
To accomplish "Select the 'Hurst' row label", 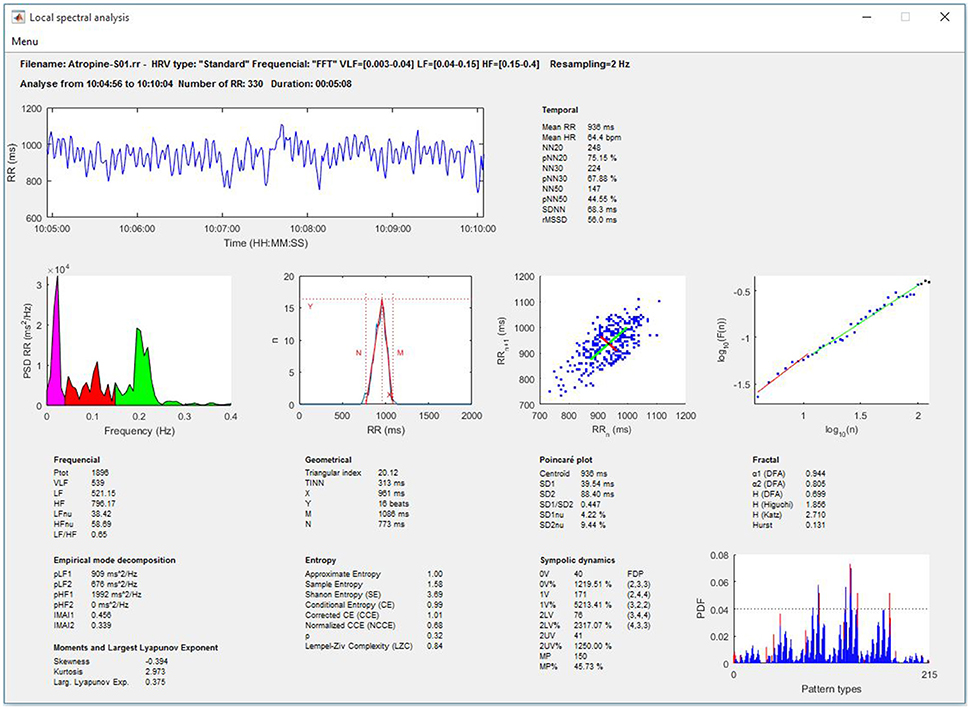I will (762, 525).
